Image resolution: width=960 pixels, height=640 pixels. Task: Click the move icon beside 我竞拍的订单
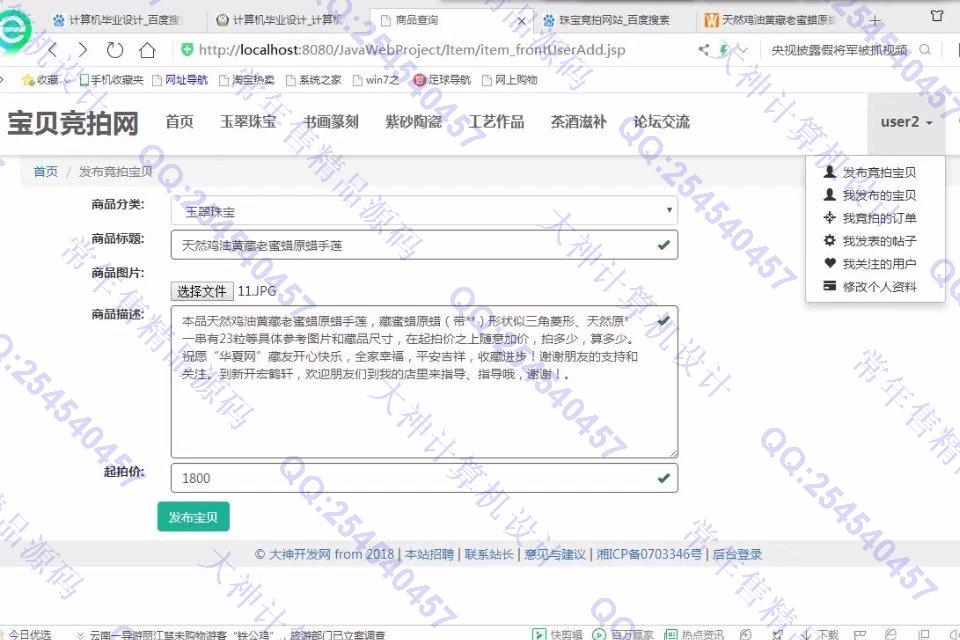pos(830,217)
